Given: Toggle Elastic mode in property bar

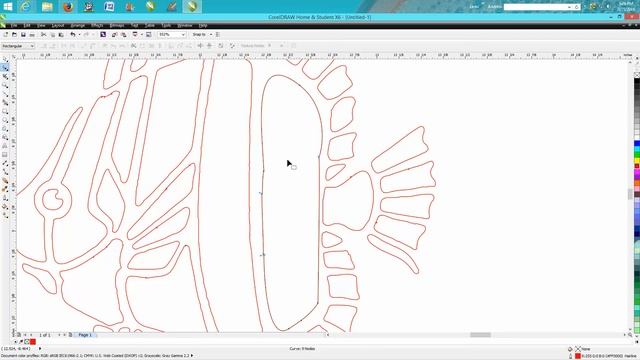Looking at the screenshot, I should coord(221,46).
